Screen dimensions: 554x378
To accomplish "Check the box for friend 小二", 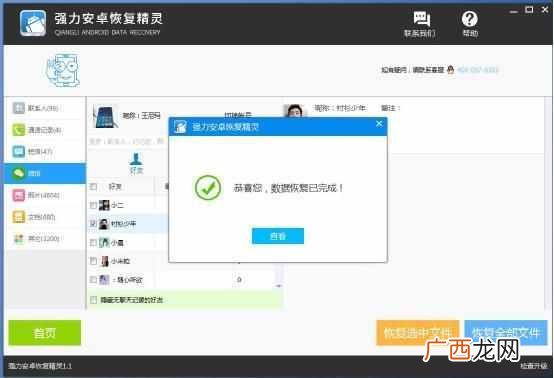I will point(93,205).
